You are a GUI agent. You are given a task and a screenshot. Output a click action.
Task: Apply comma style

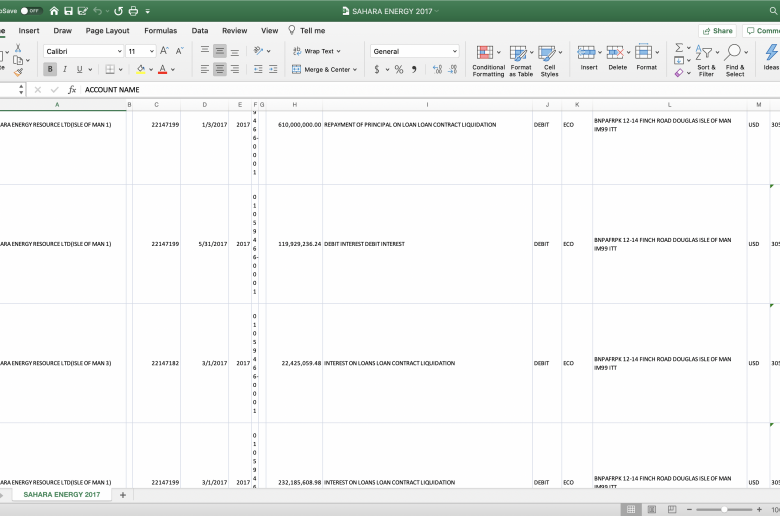pyautogui.click(x=414, y=69)
